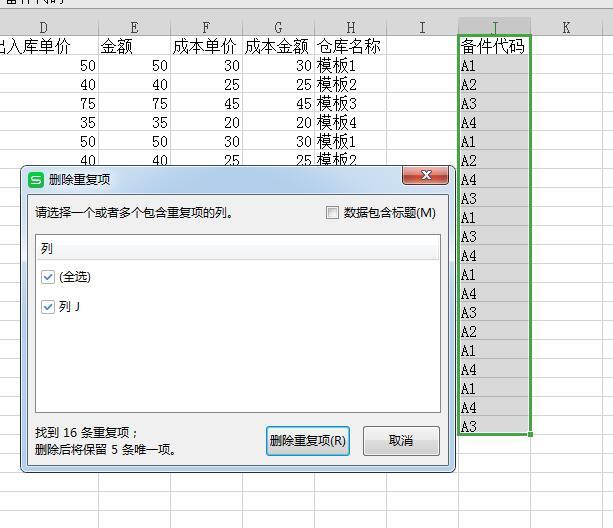The image size is (613, 528).
Task: Click the 出入库单价 header cell
Action: 49,46
